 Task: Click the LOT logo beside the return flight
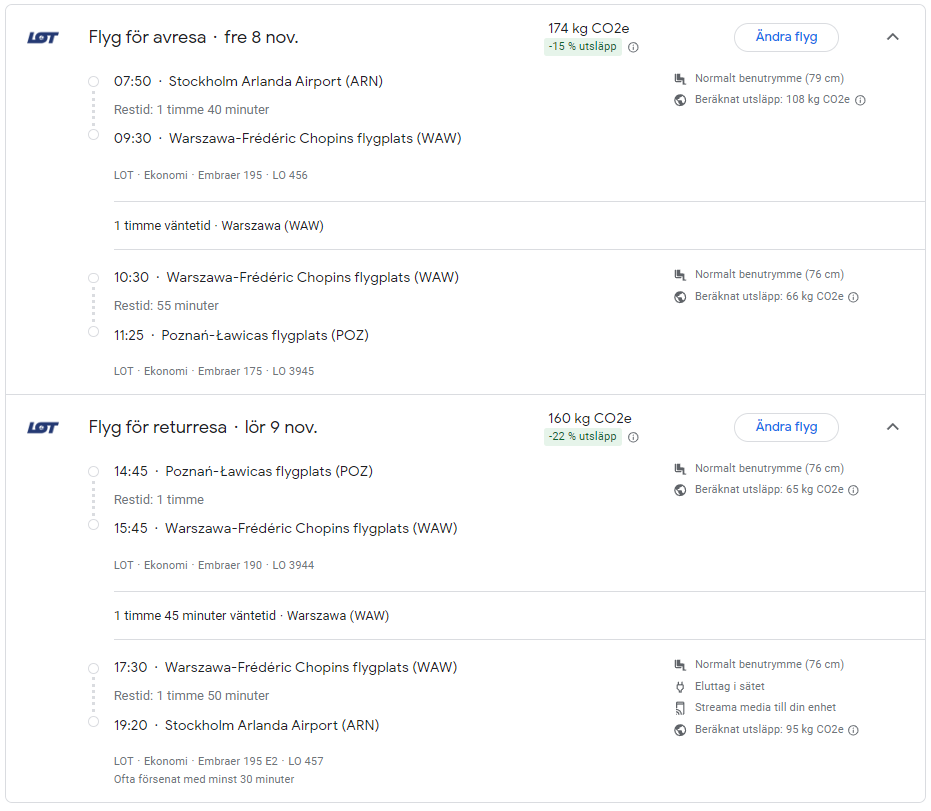43,428
